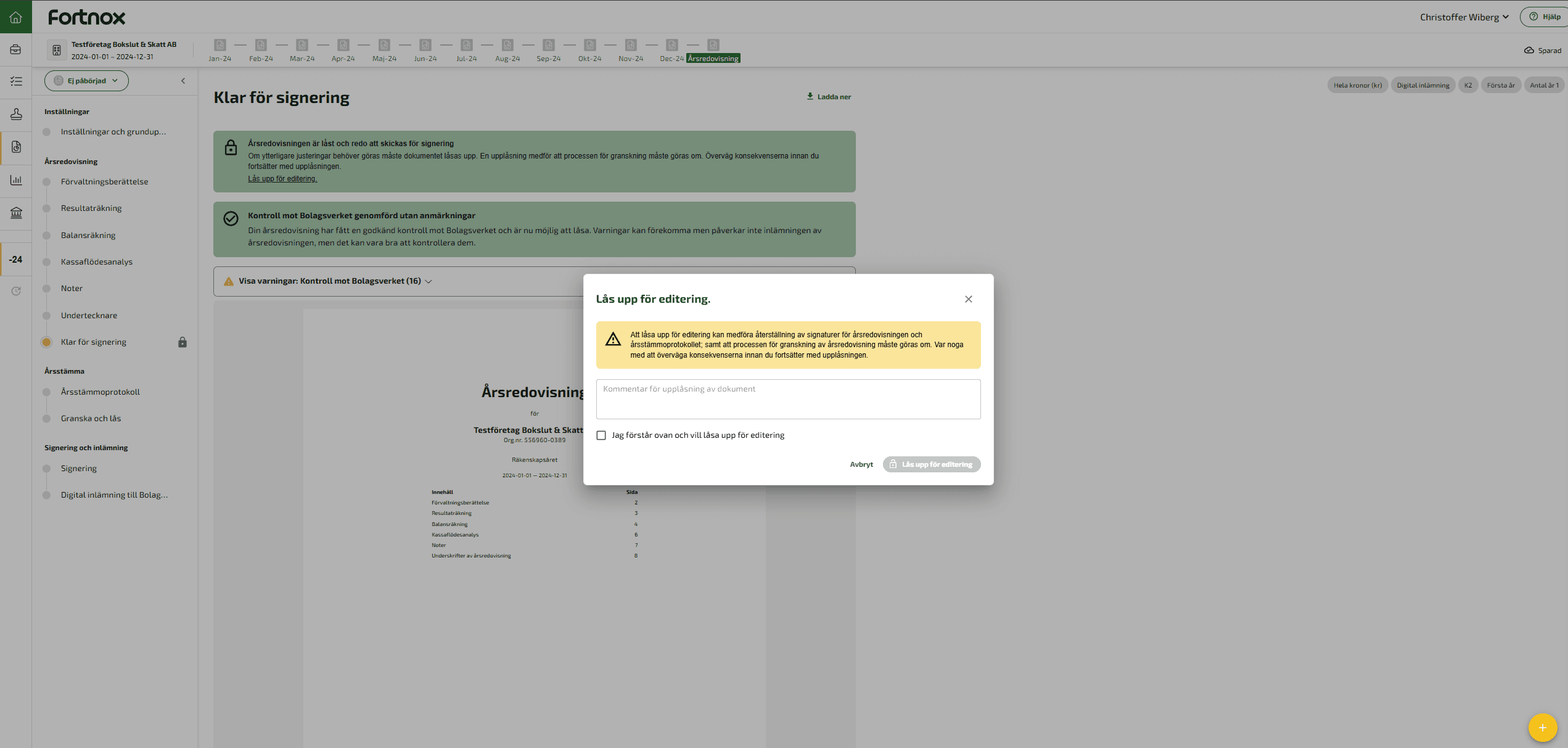Select the -24 year item in left rail
The height and width of the screenshot is (748, 1568).
(x=16, y=260)
